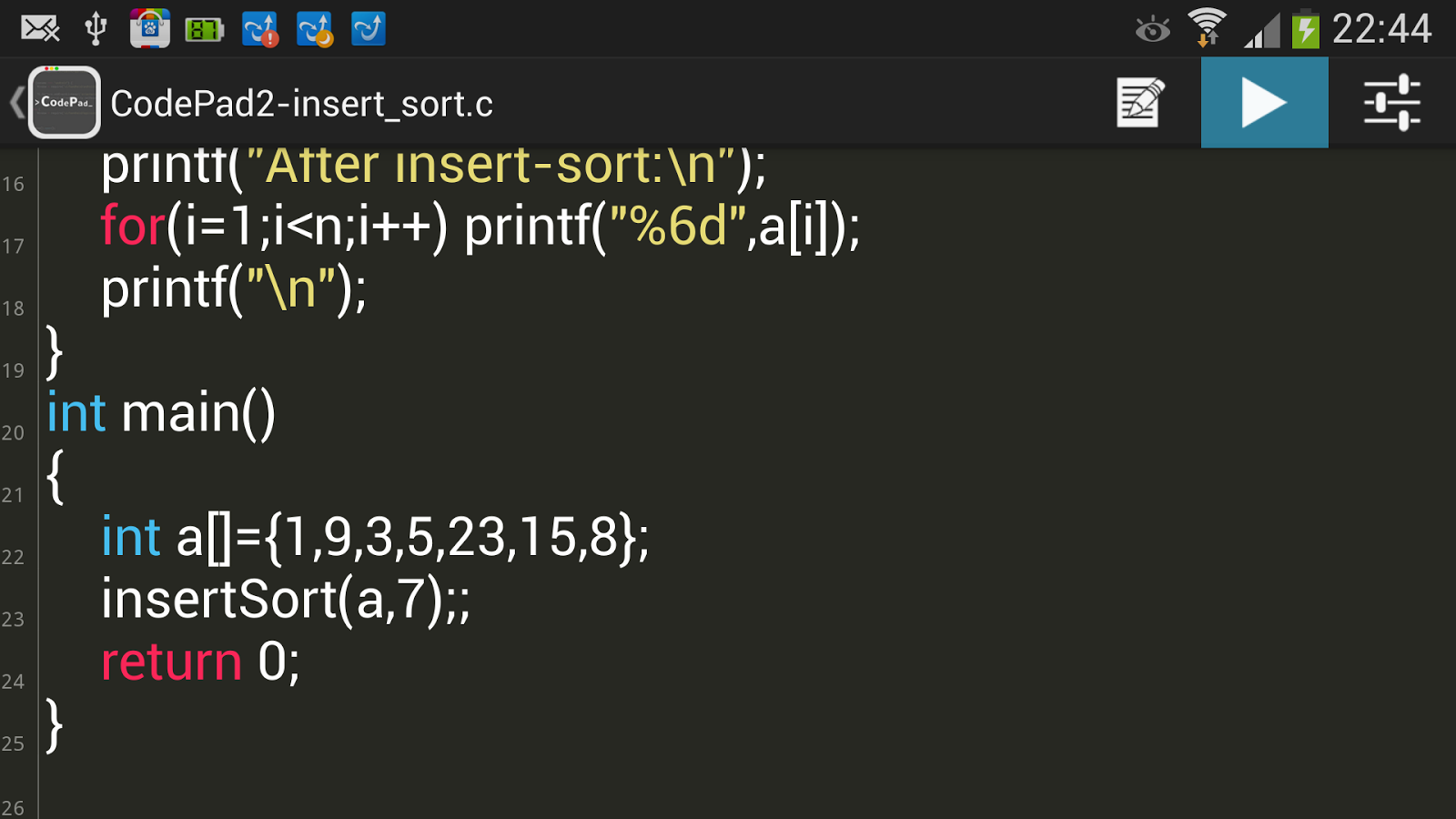
Task: Tap the back chevron beside the CodePad logo
Action: point(15,103)
